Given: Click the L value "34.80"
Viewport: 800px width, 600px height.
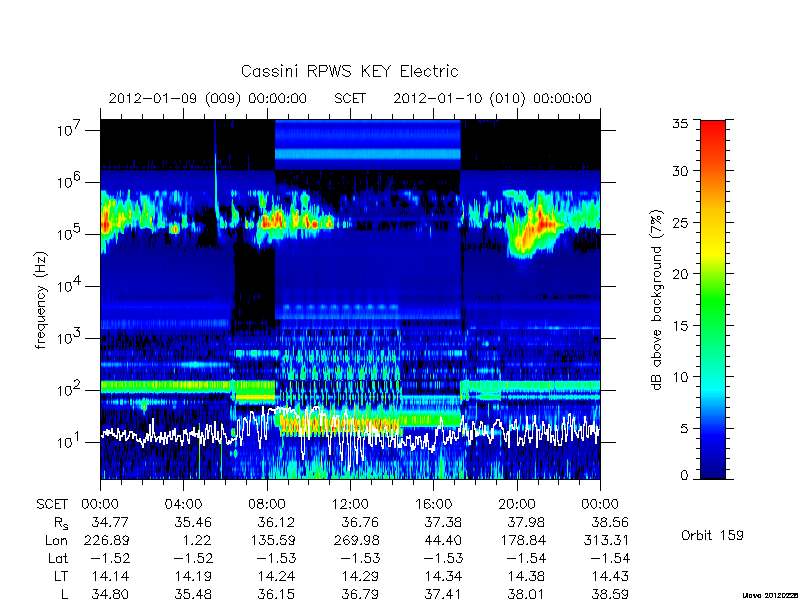Looking at the screenshot, I should click(110, 594).
